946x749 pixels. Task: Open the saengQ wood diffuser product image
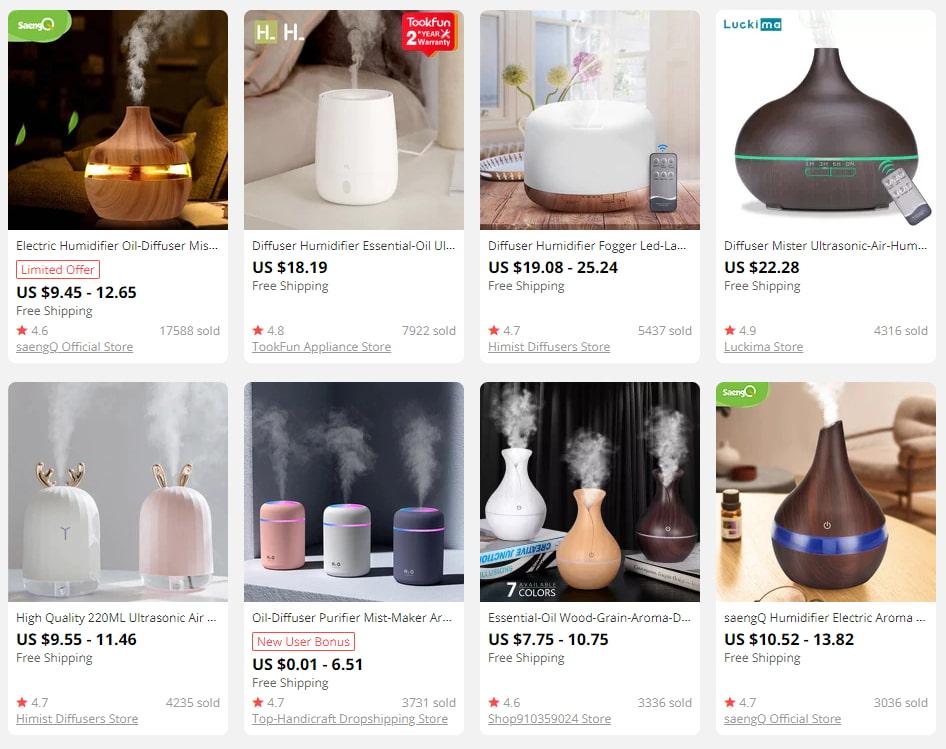tap(118, 120)
